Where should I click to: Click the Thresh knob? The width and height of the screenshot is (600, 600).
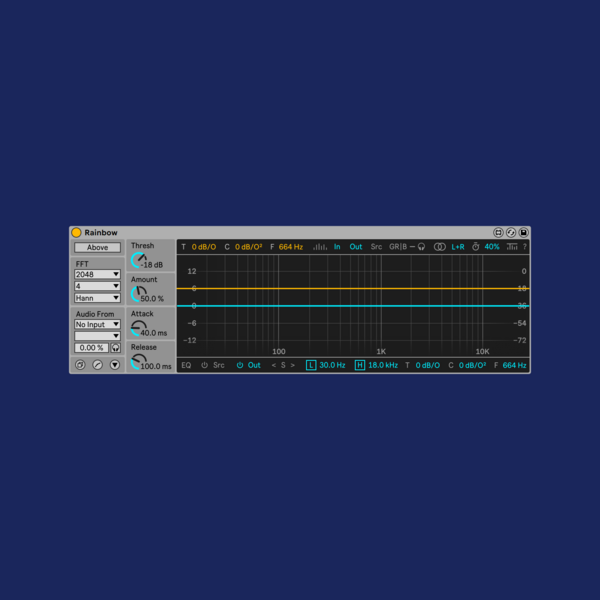138,260
